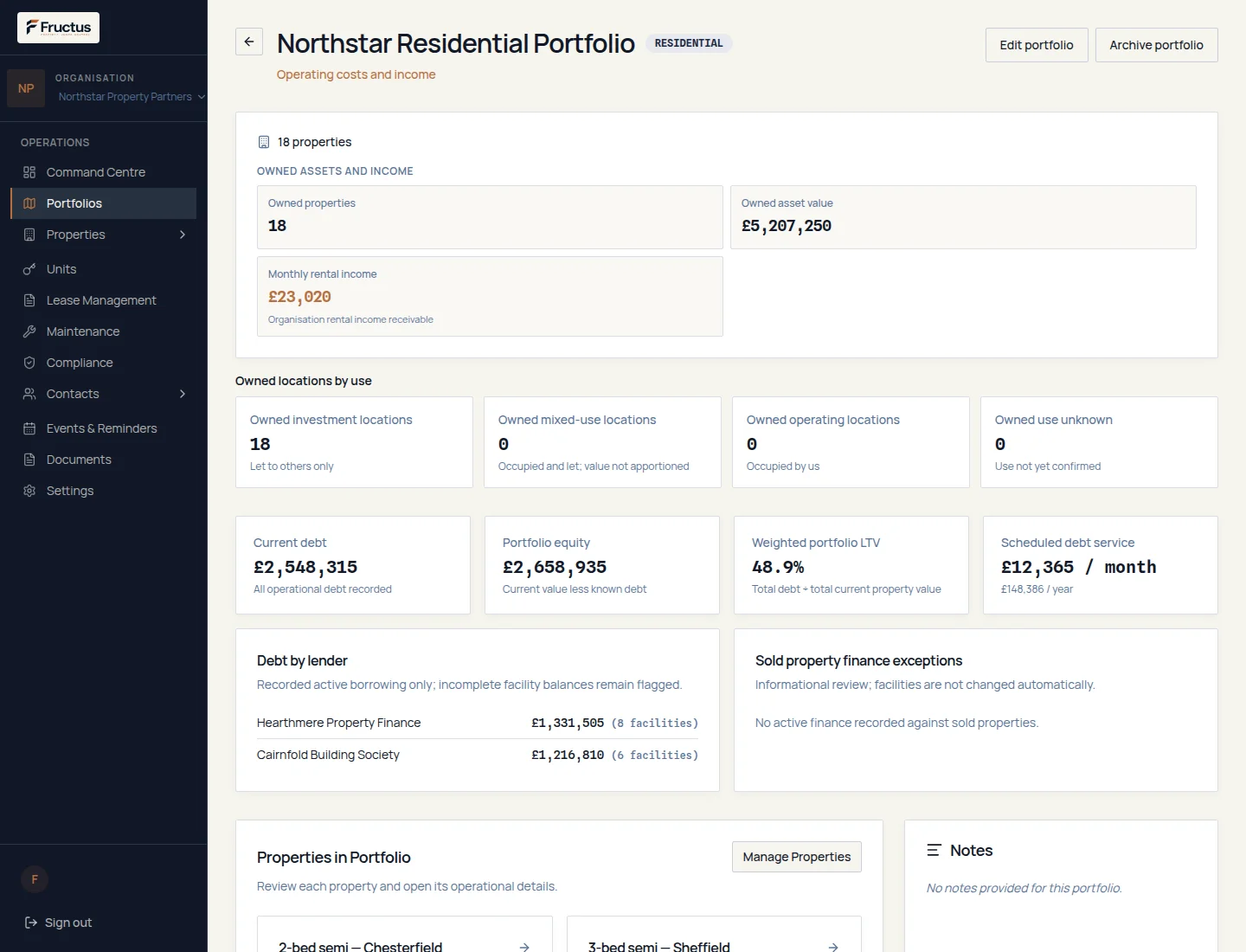The image size is (1246, 952).
Task: Click the RESIDENTIAL tag badge
Action: [x=689, y=43]
